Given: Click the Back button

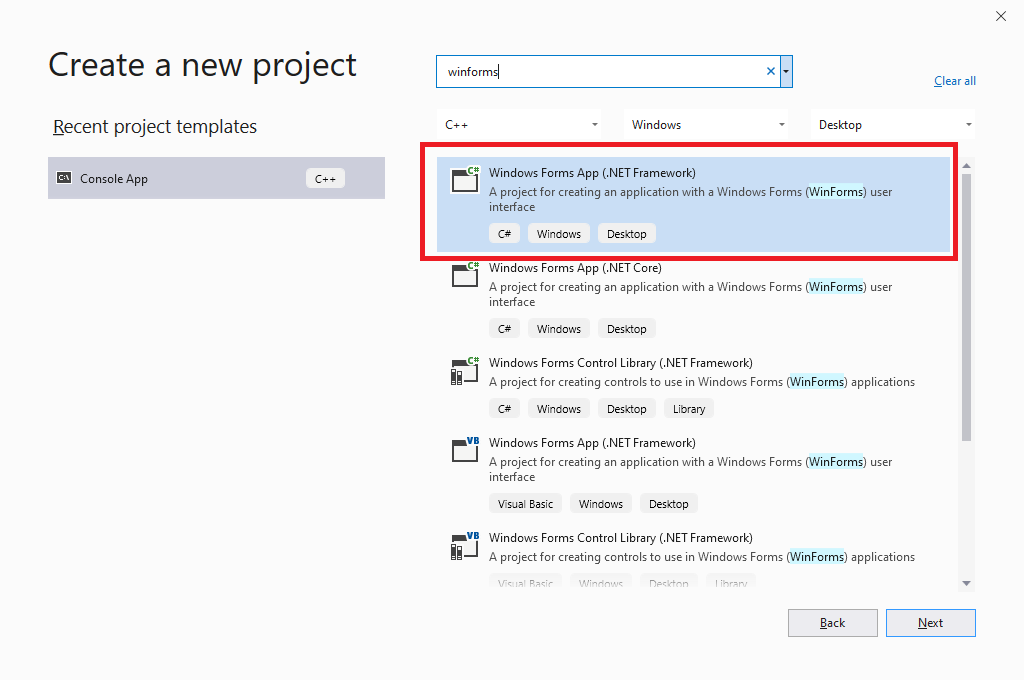Looking at the screenshot, I should pos(833,623).
